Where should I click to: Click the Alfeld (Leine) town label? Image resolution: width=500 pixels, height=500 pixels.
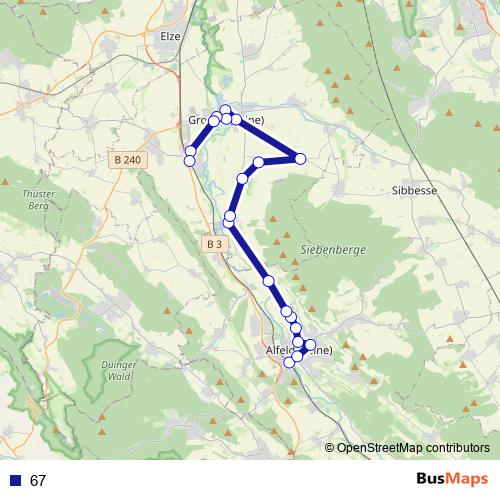[299, 350]
